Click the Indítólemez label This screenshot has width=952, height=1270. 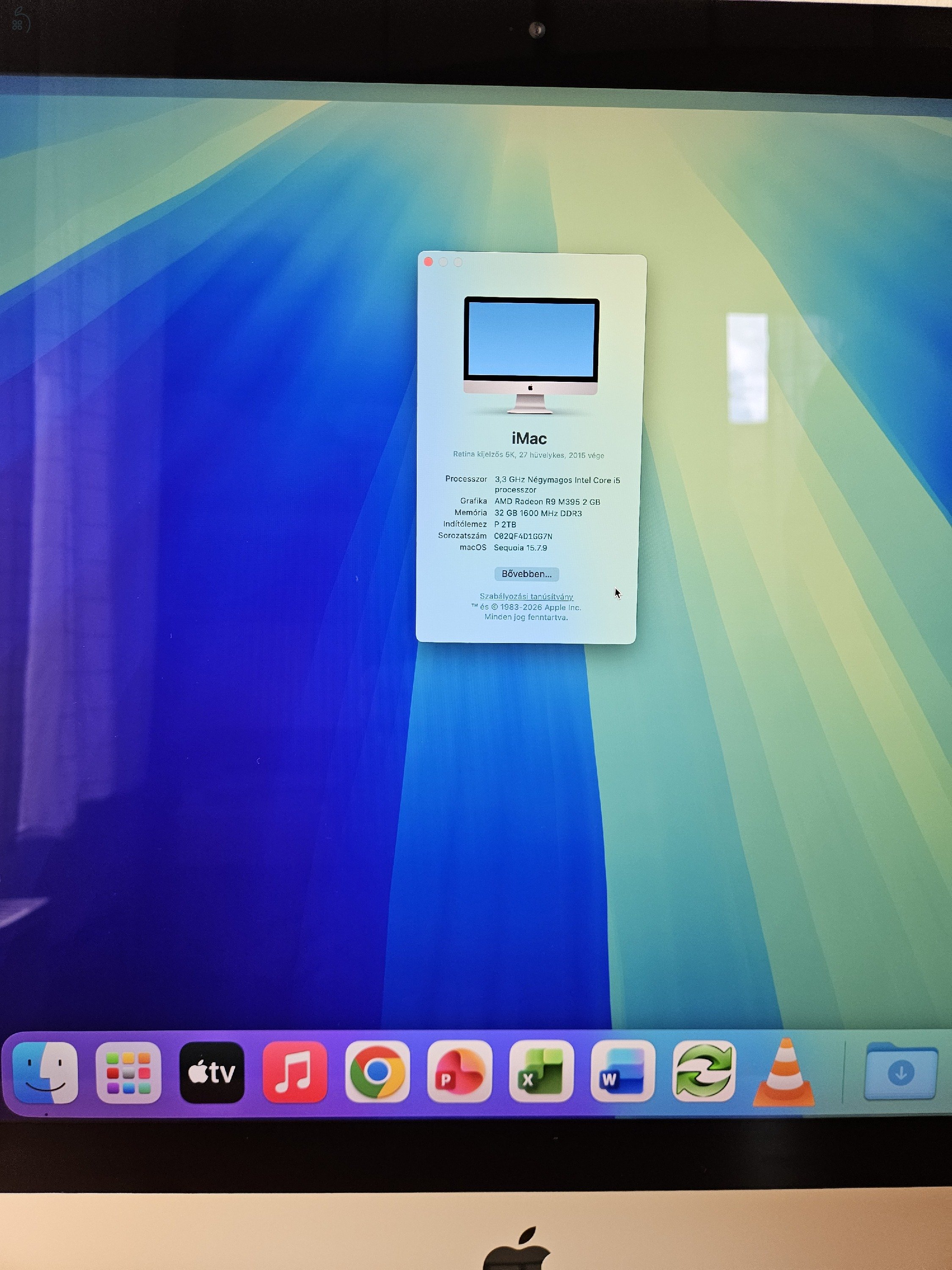[x=465, y=524]
